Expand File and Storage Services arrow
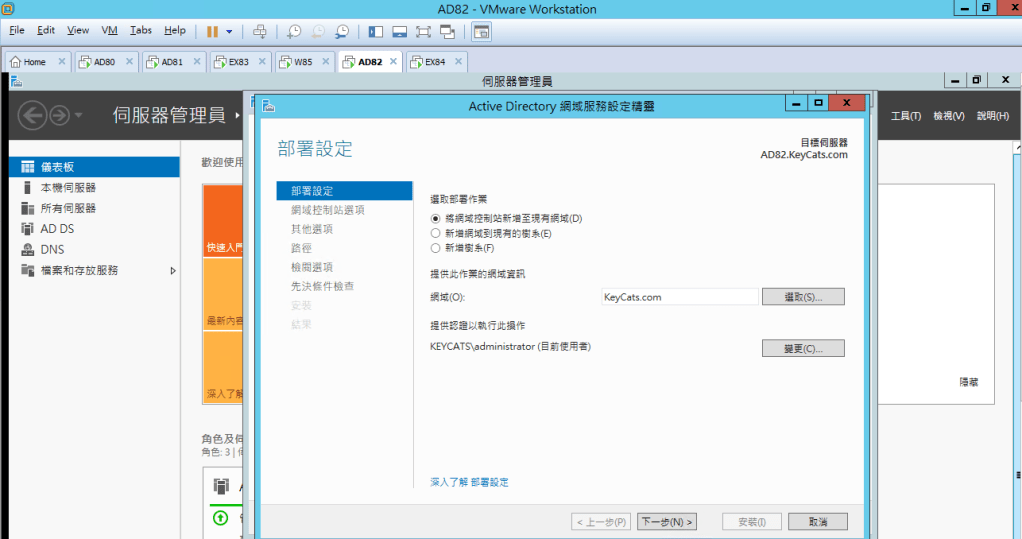This screenshot has width=1022, height=539. point(173,270)
